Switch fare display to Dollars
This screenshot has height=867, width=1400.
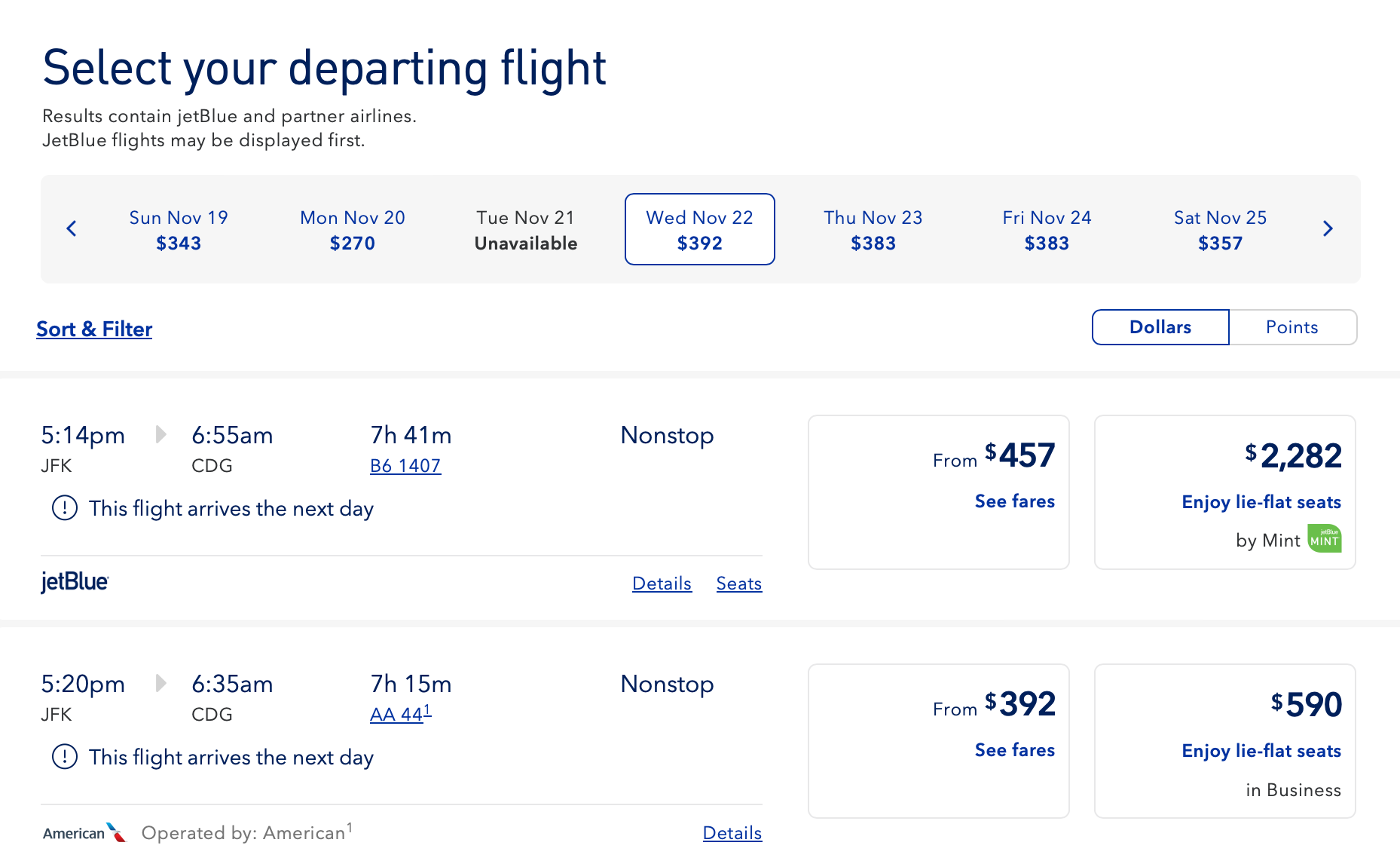pos(1160,327)
